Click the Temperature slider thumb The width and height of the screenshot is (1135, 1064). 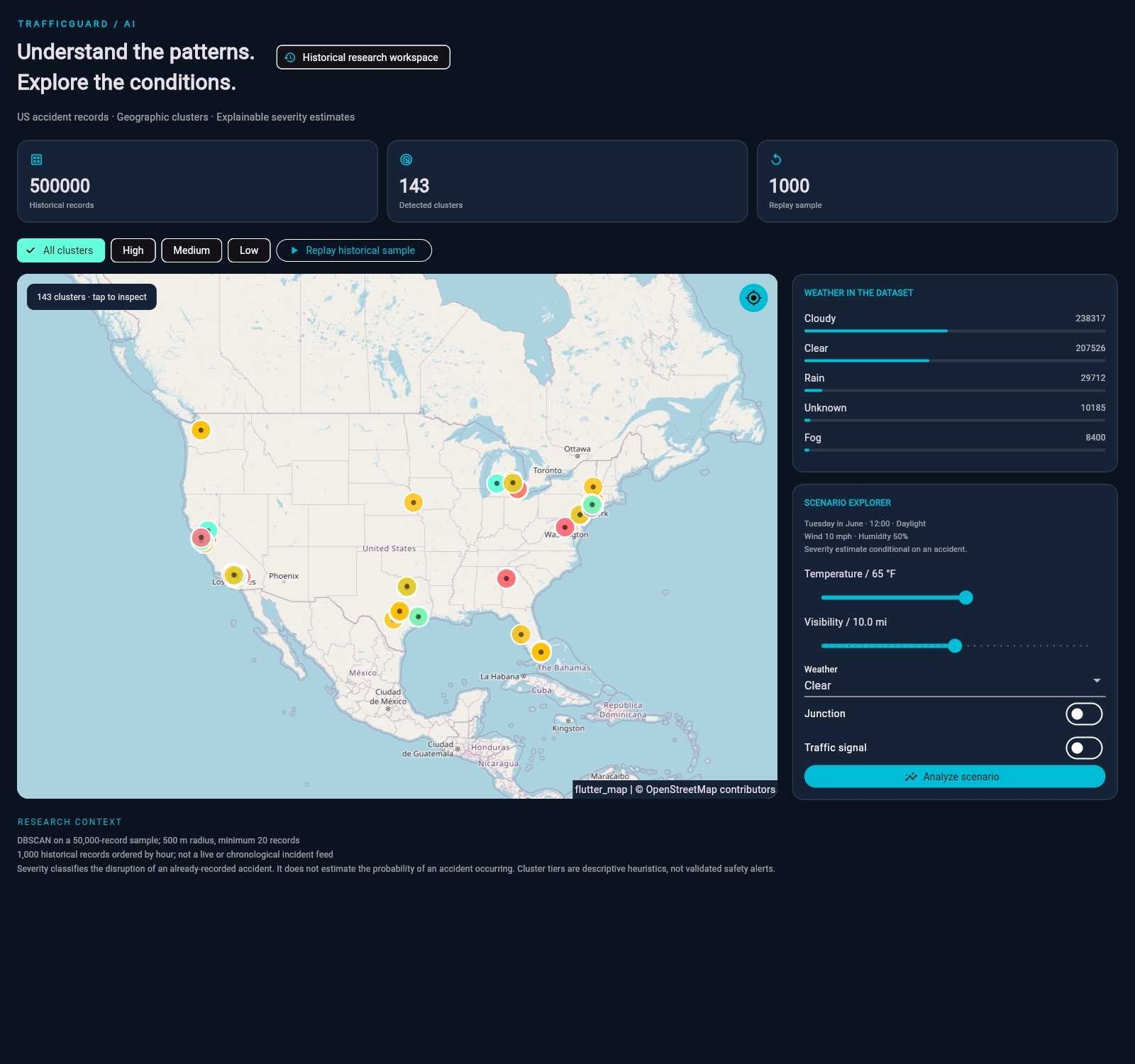point(965,598)
